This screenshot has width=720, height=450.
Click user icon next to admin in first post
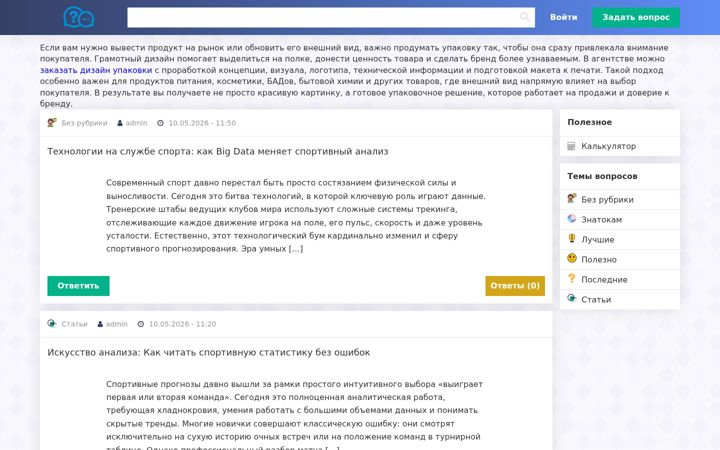pyautogui.click(x=120, y=123)
